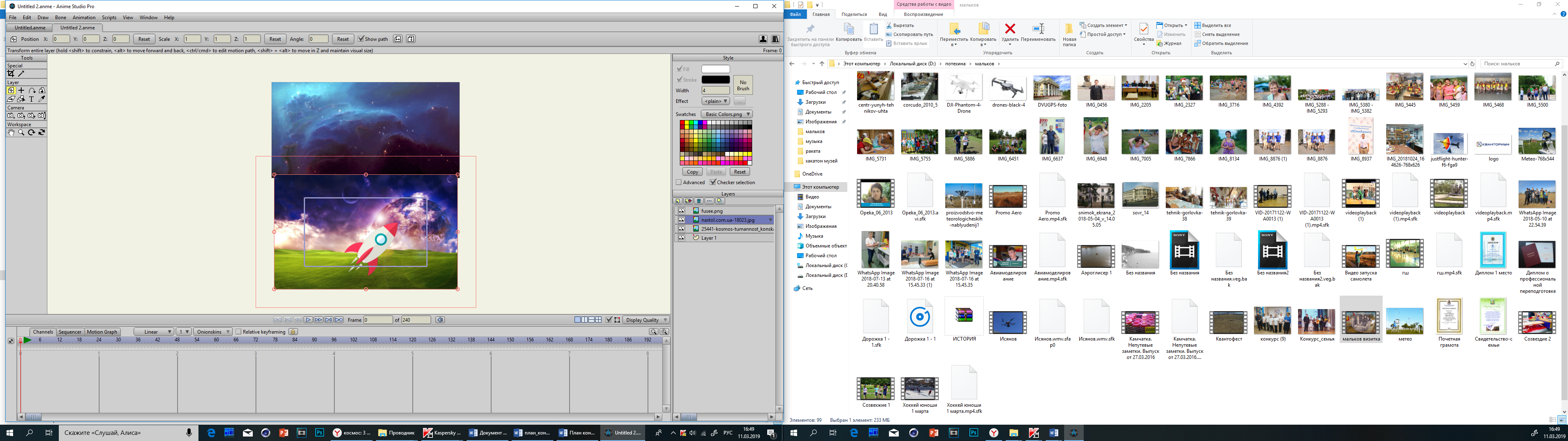Open the Display Quality dropdown
The width and height of the screenshot is (1568, 441).
click(646, 320)
